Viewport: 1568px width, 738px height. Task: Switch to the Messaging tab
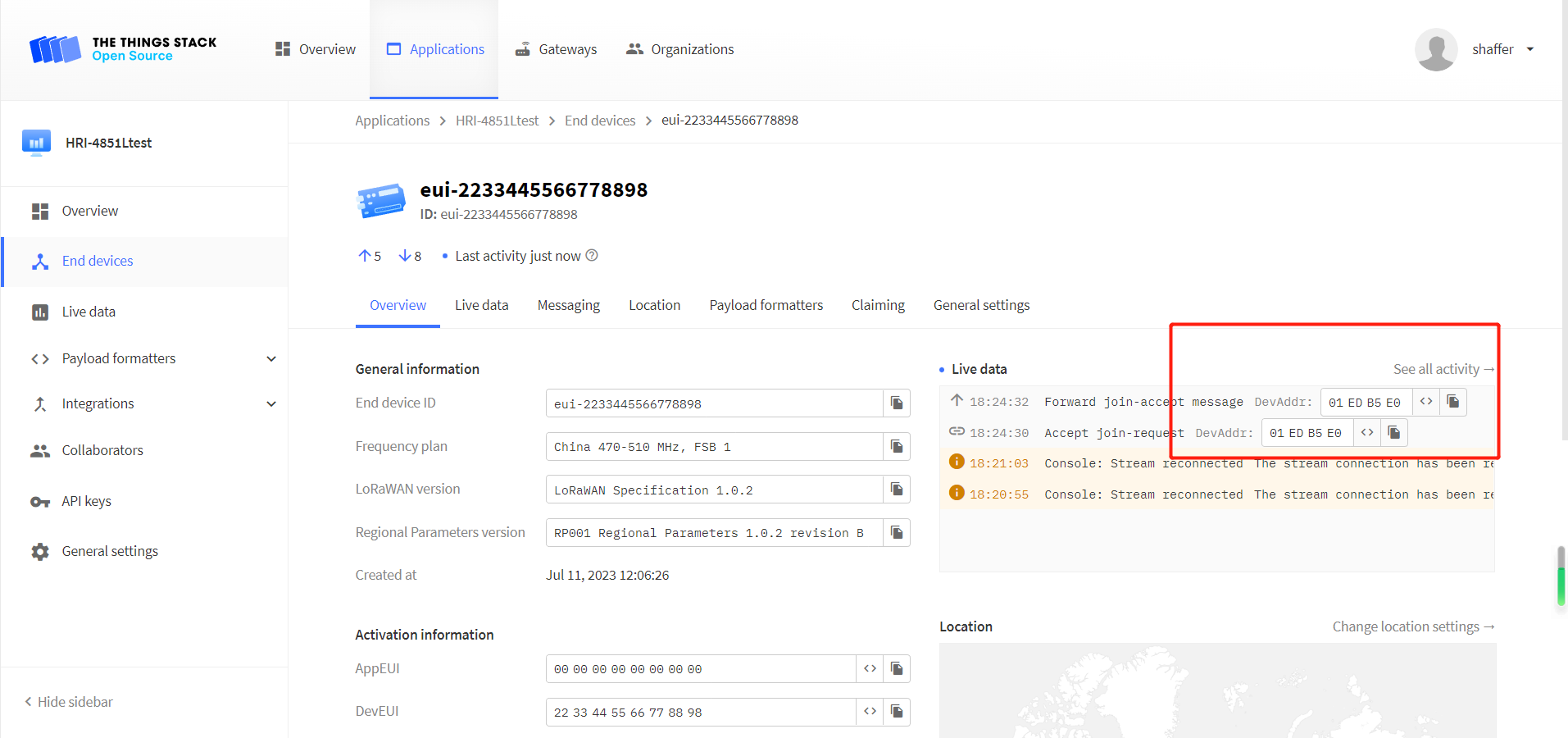point(568,305)
